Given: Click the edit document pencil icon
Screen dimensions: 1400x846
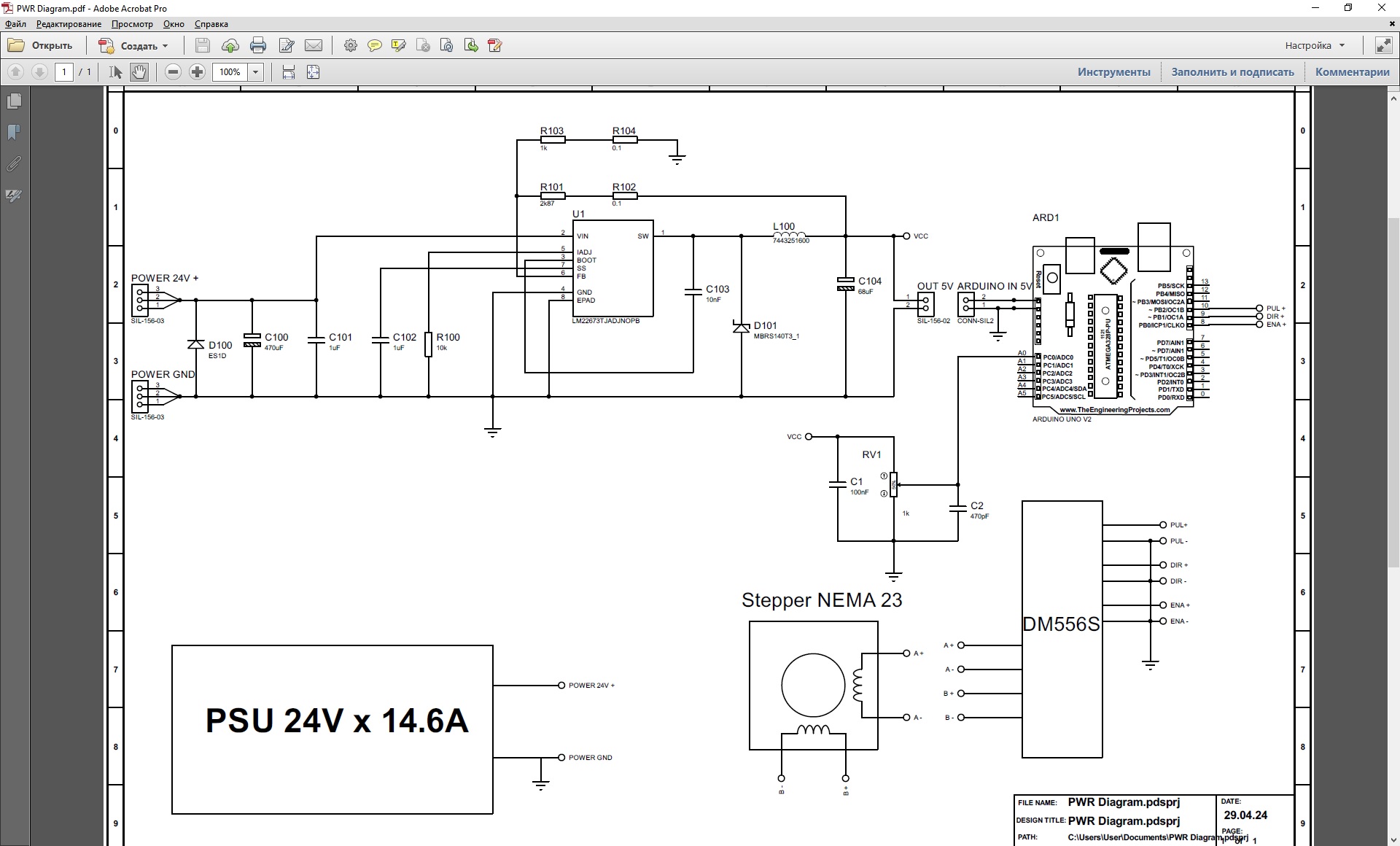Looking at the screenshot, I should click(x=287, y=45).
